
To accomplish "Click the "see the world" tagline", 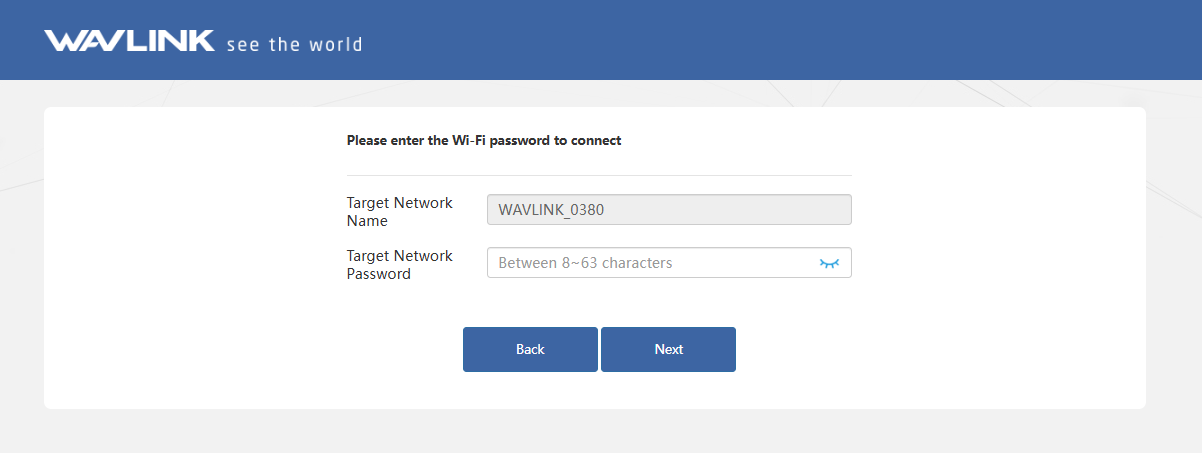I will [x=294, y=44].
